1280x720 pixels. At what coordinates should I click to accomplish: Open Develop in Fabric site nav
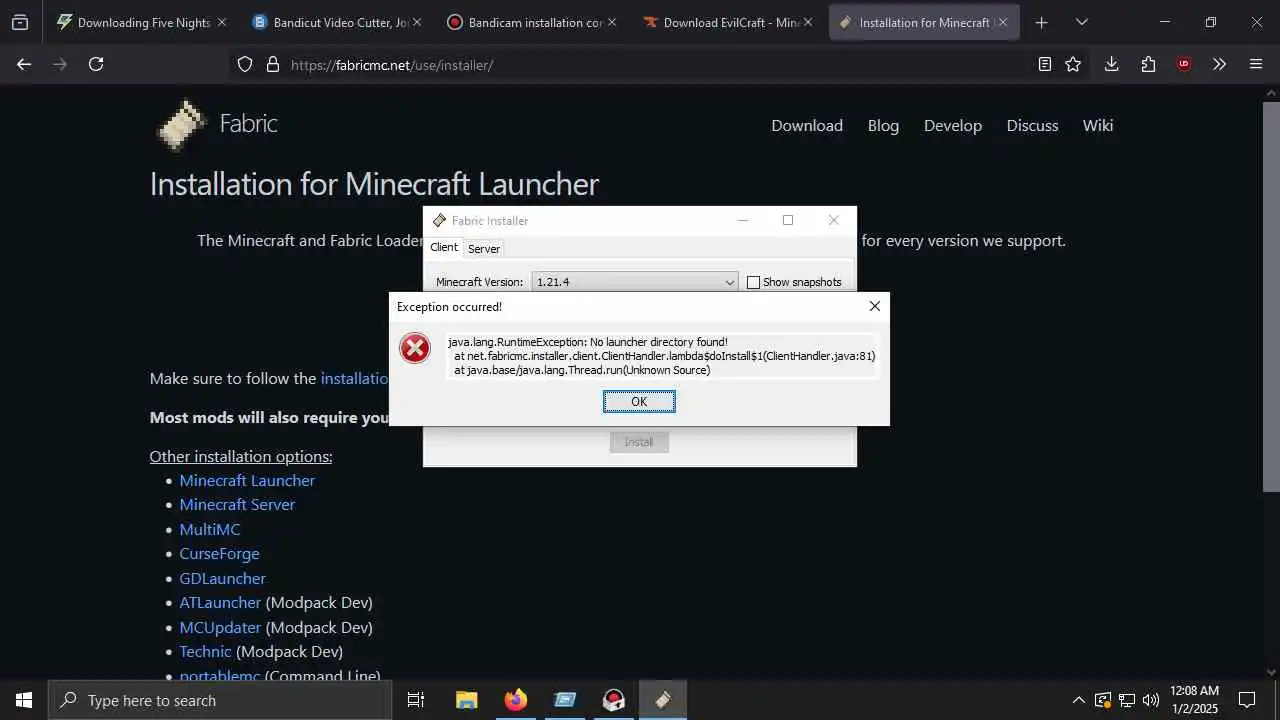pos(953,125)
